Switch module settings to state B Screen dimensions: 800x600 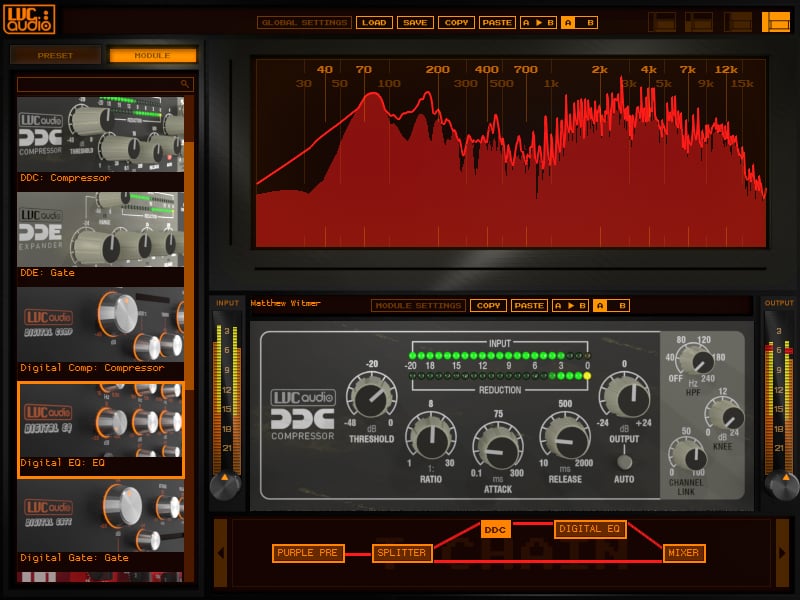[621, 306]
